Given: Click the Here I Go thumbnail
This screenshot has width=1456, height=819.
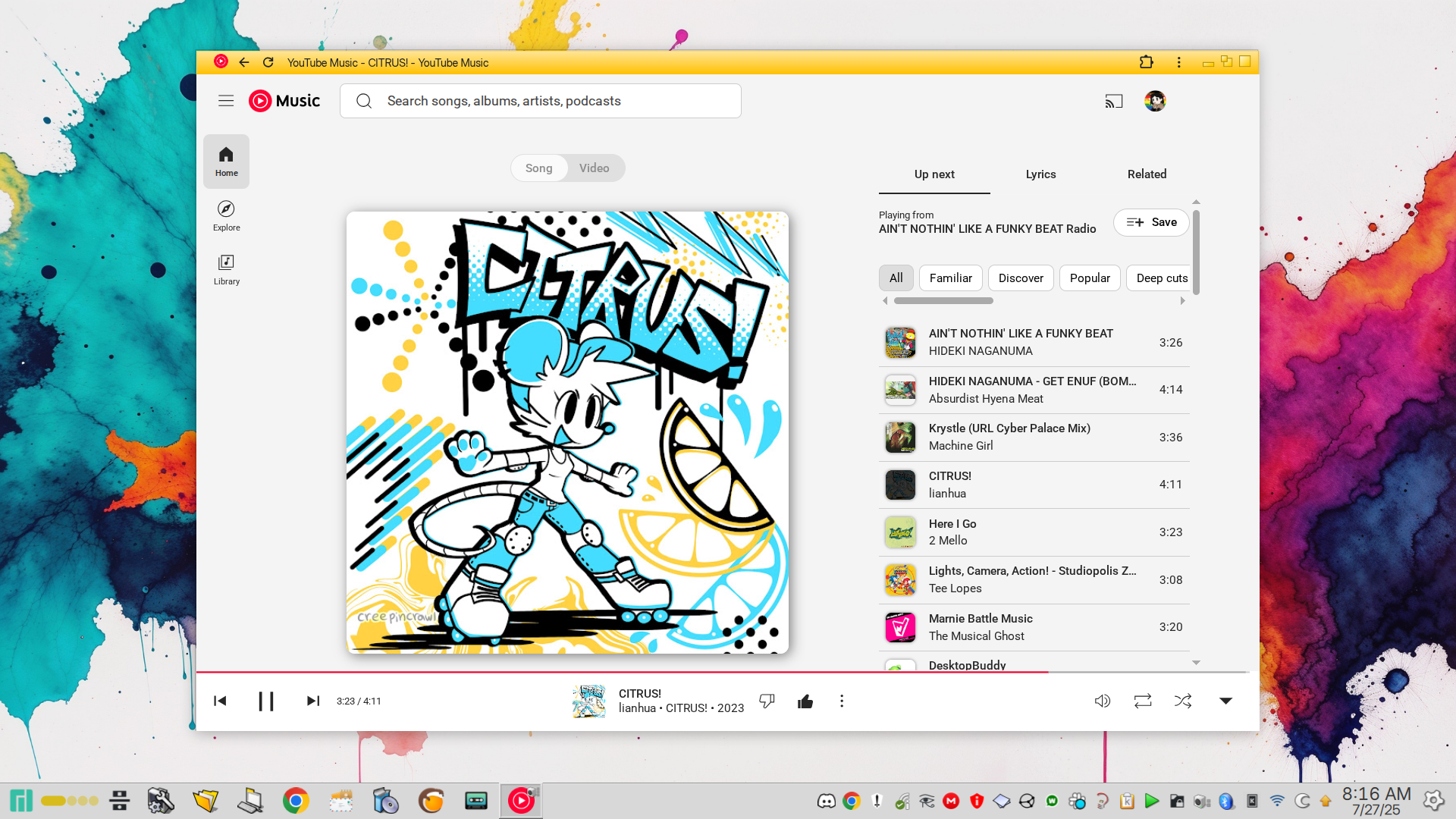Looking at the screenshot, I should point(900,532).
